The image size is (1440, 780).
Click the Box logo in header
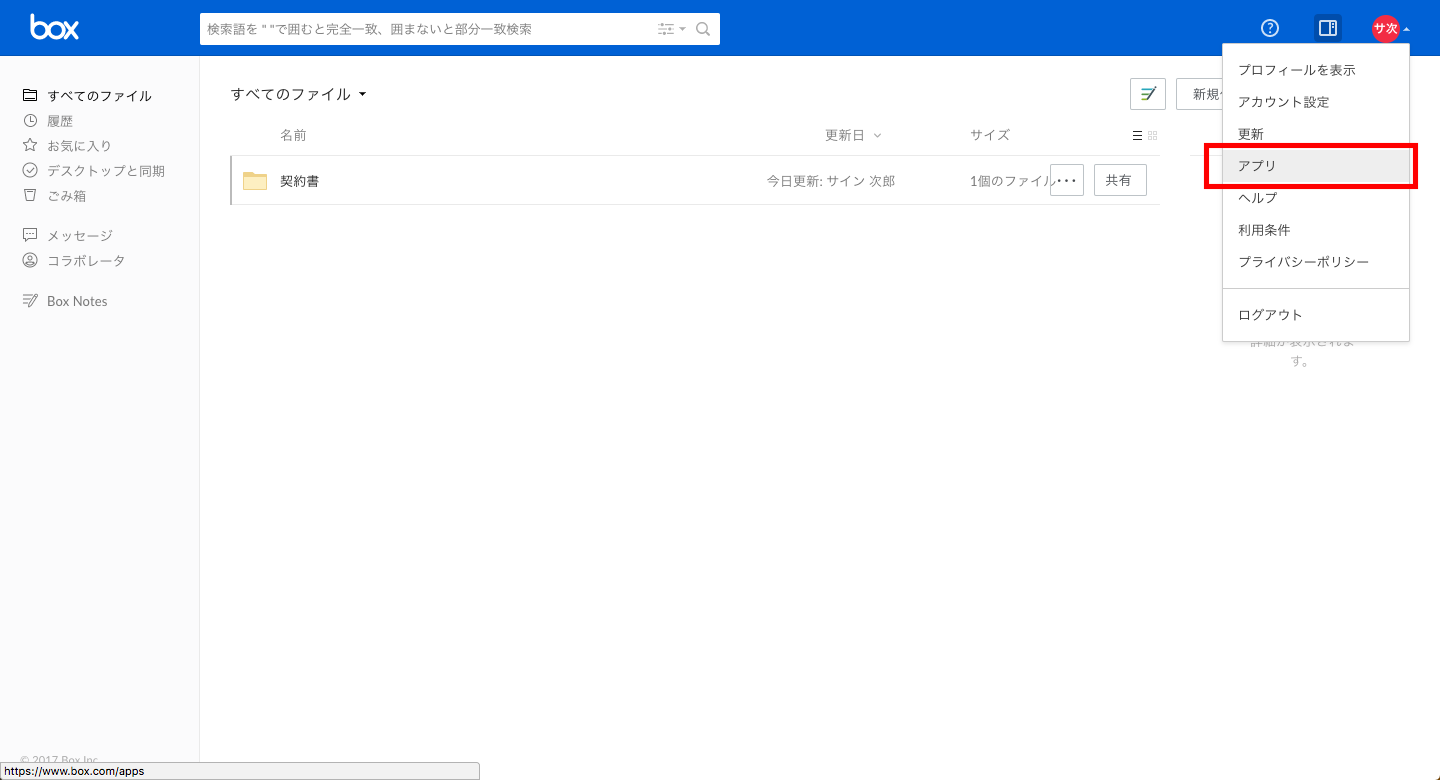54,28
